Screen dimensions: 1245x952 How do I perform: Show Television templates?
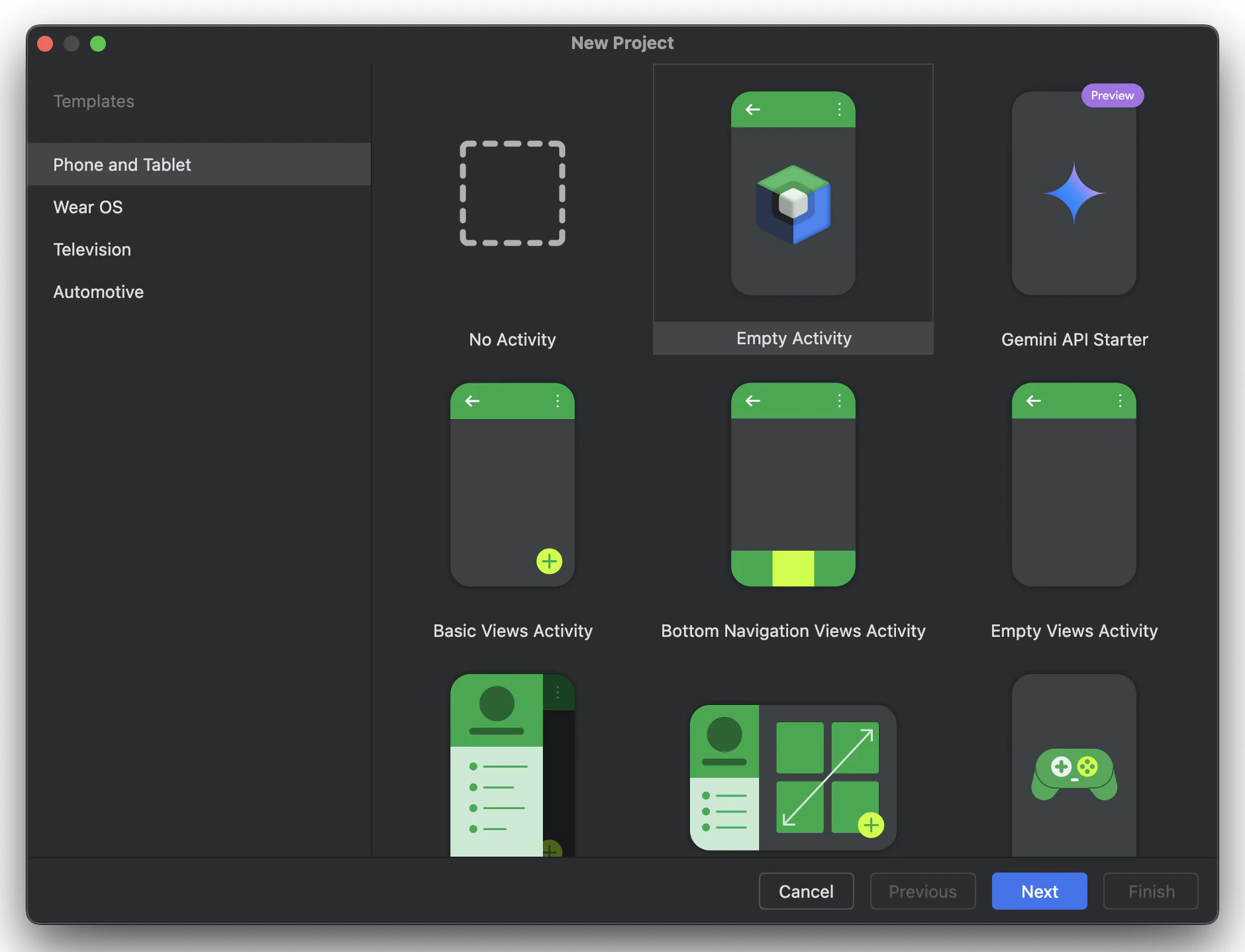coord(199,249)
